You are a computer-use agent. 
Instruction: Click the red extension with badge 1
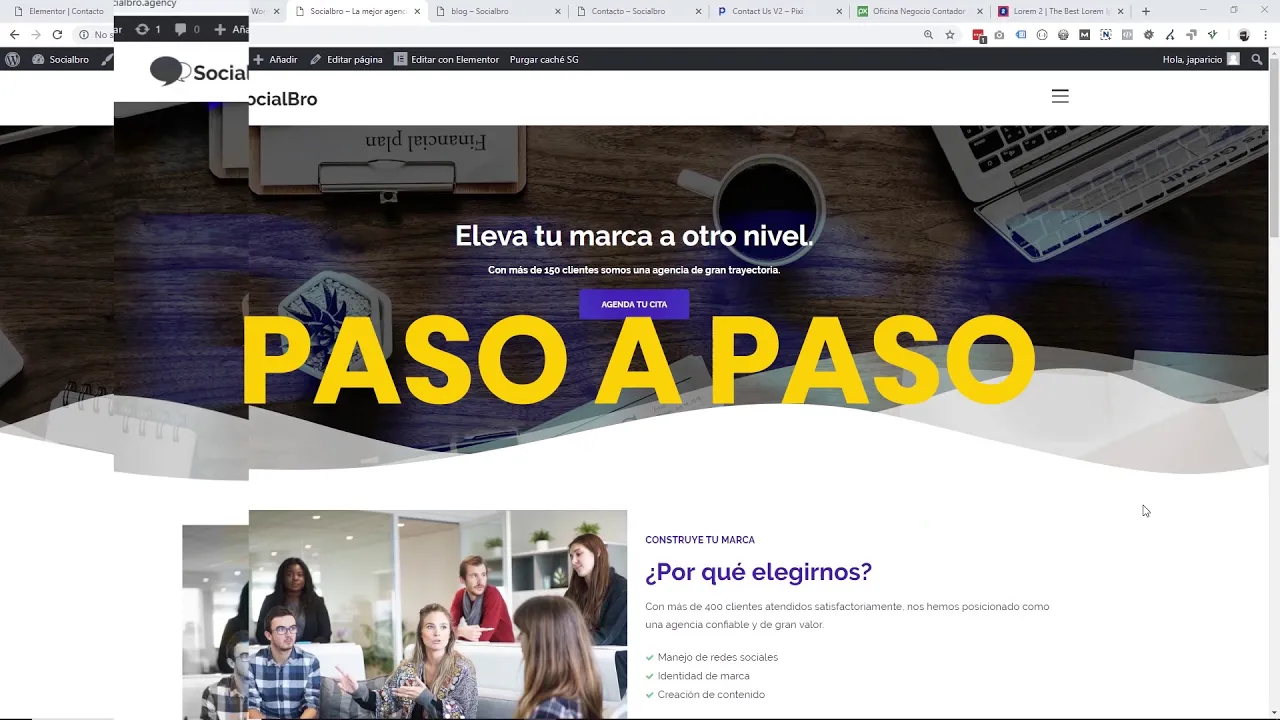pos(979,35)
